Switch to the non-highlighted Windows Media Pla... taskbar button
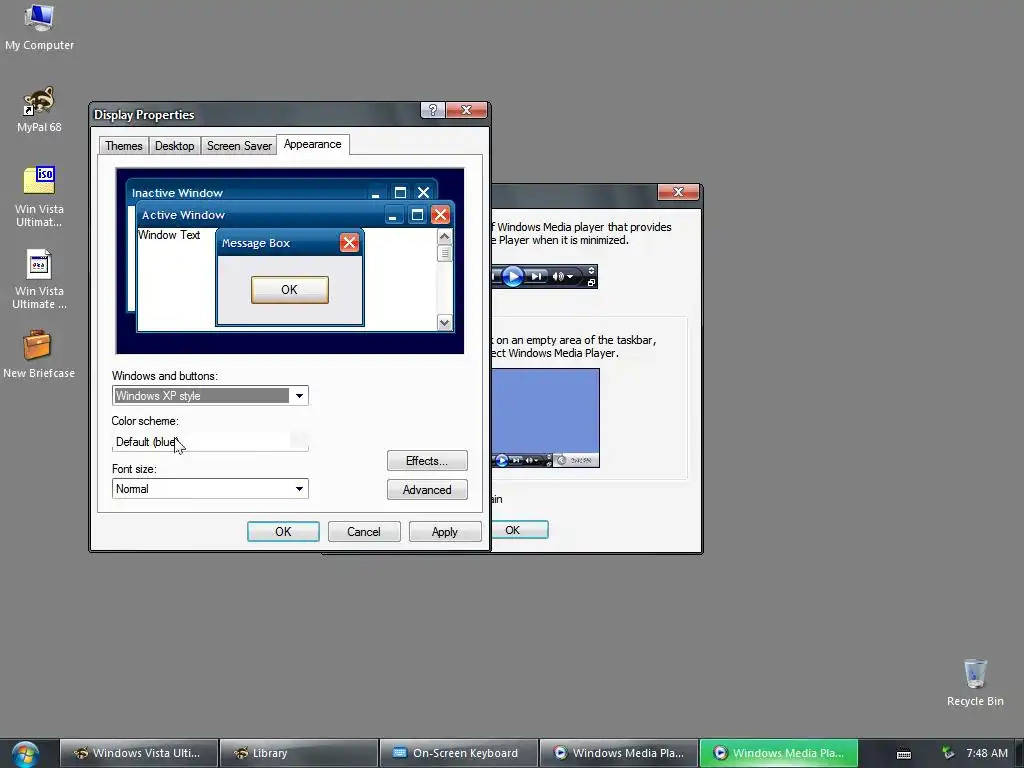Image resolution: width=1024 pixels, height=768 pixels. 619,753
